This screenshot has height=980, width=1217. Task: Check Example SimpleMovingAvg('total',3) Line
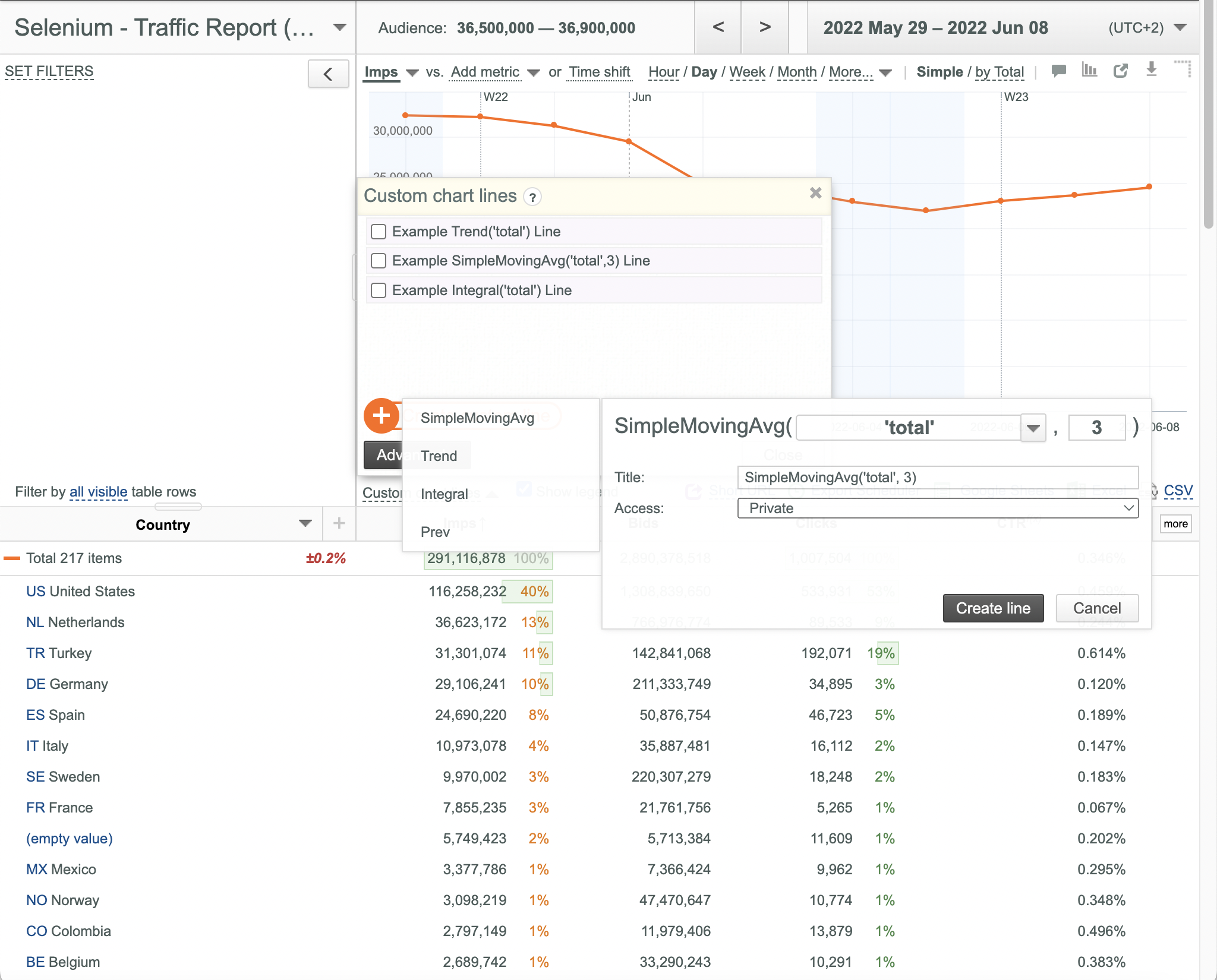[x=379, y=261]
